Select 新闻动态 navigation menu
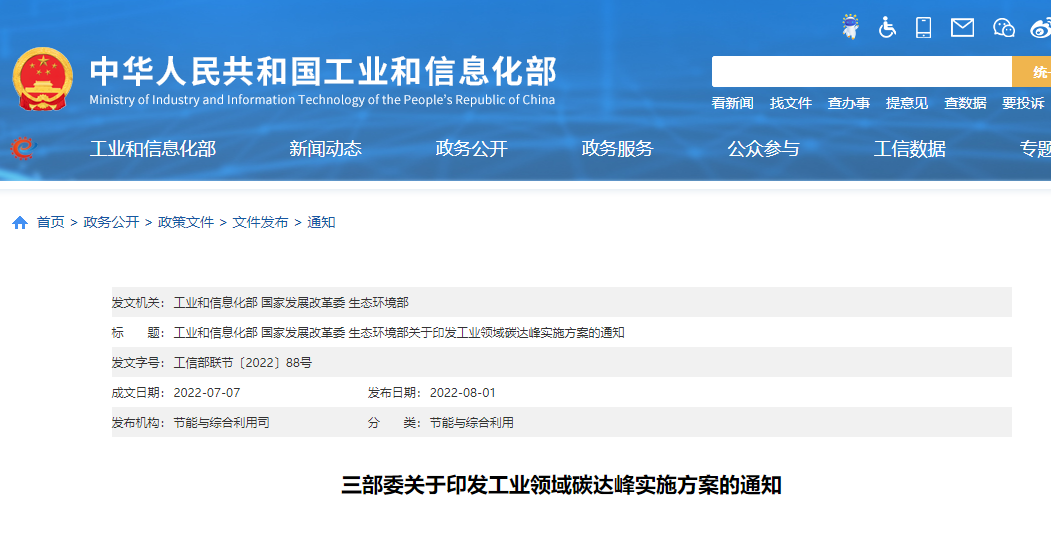The width and height of the screenshot is (1051, 534). point(325,149)
